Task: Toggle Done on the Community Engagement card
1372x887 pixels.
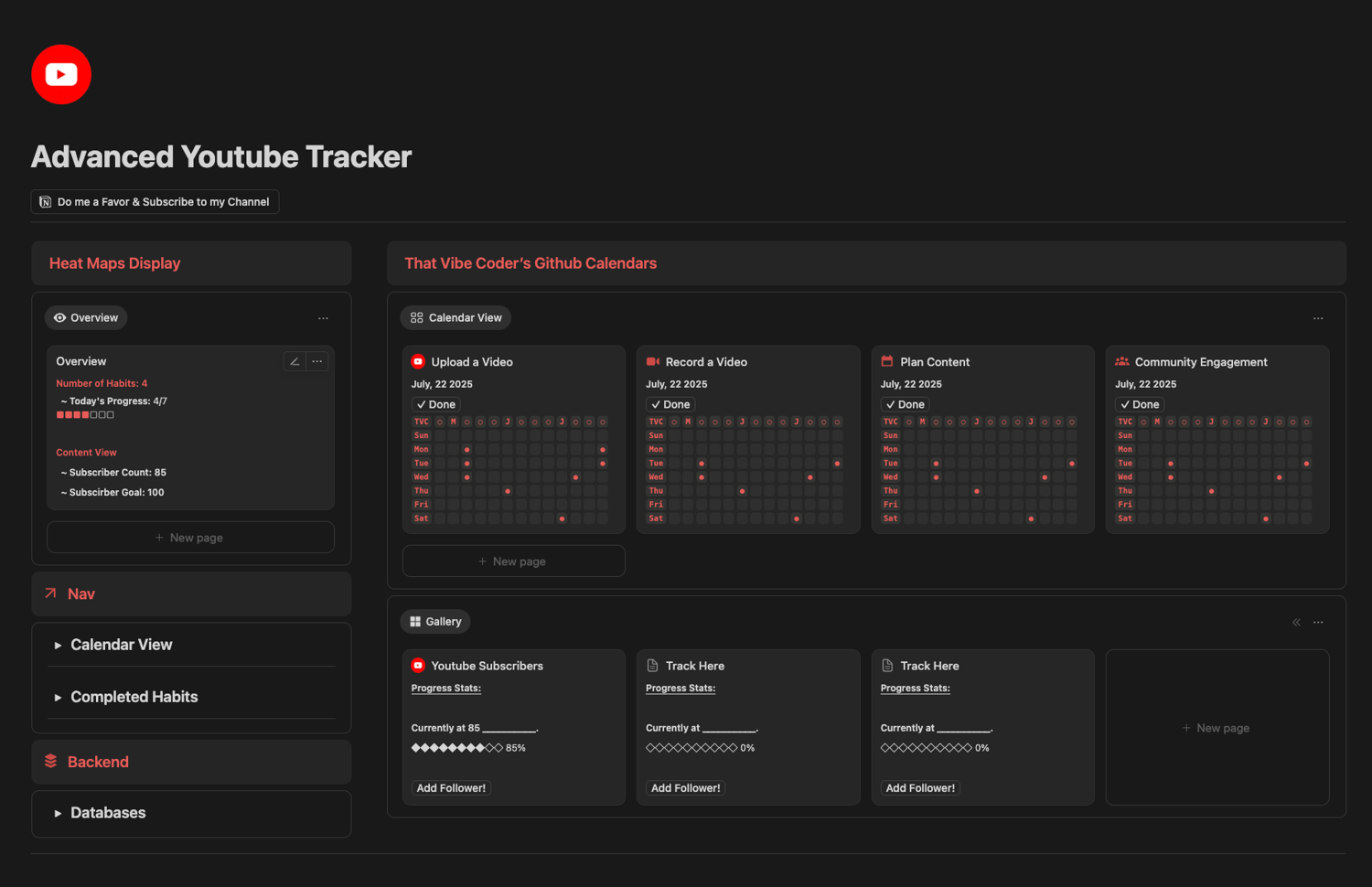Action: click(1140, 404)
